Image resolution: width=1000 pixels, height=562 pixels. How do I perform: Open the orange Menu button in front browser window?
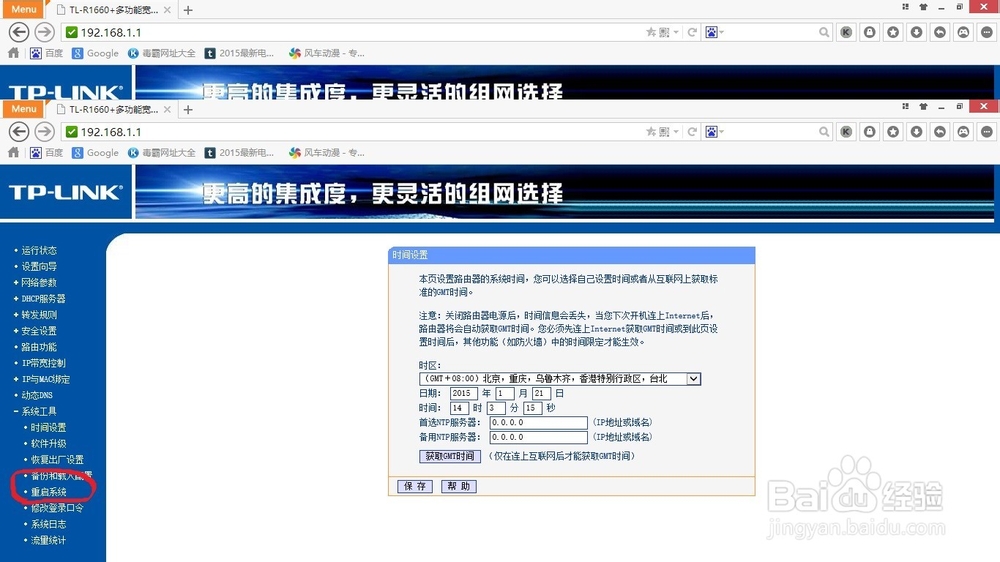24,108
